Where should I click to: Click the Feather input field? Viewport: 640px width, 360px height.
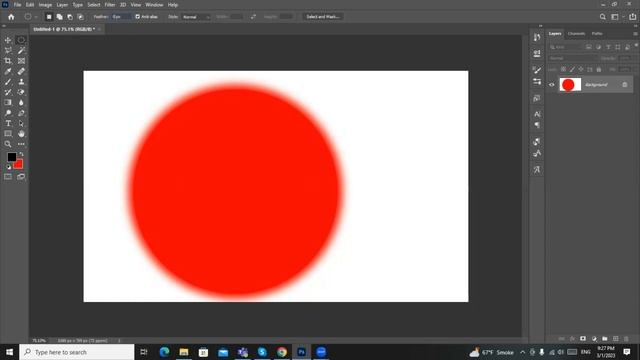(x=121, y=17)
